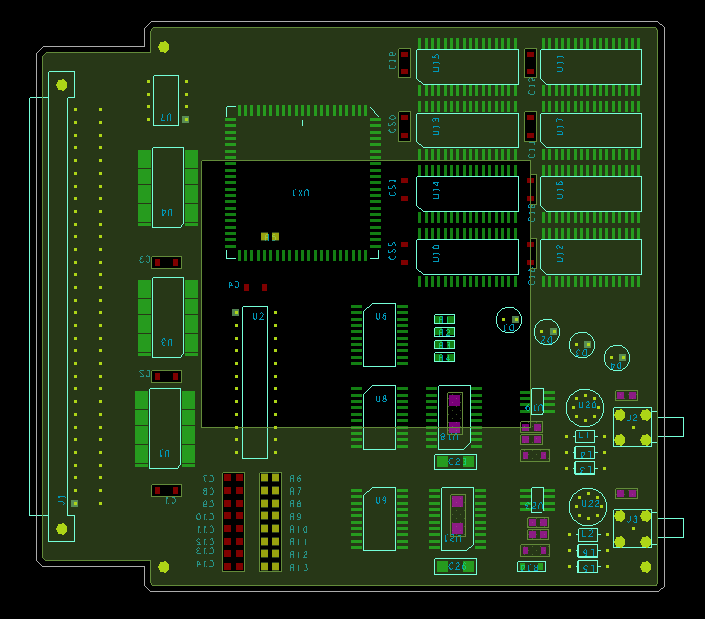This screenshot has height=619, width=705.
Task: Select the U3 chip footprint
Action: pyautogui.click(x=168, y=317)
